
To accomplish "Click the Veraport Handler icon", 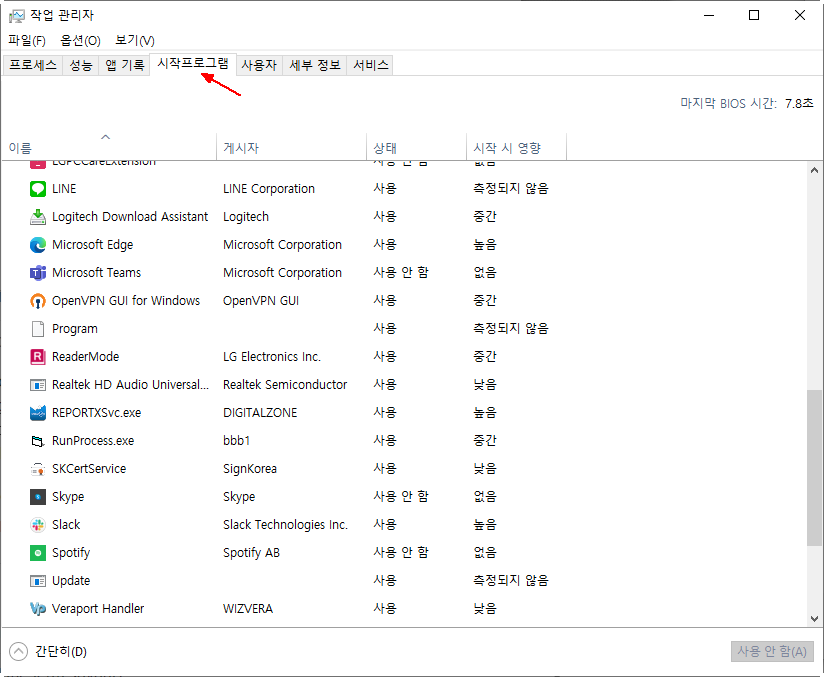I will coord(38,609).
